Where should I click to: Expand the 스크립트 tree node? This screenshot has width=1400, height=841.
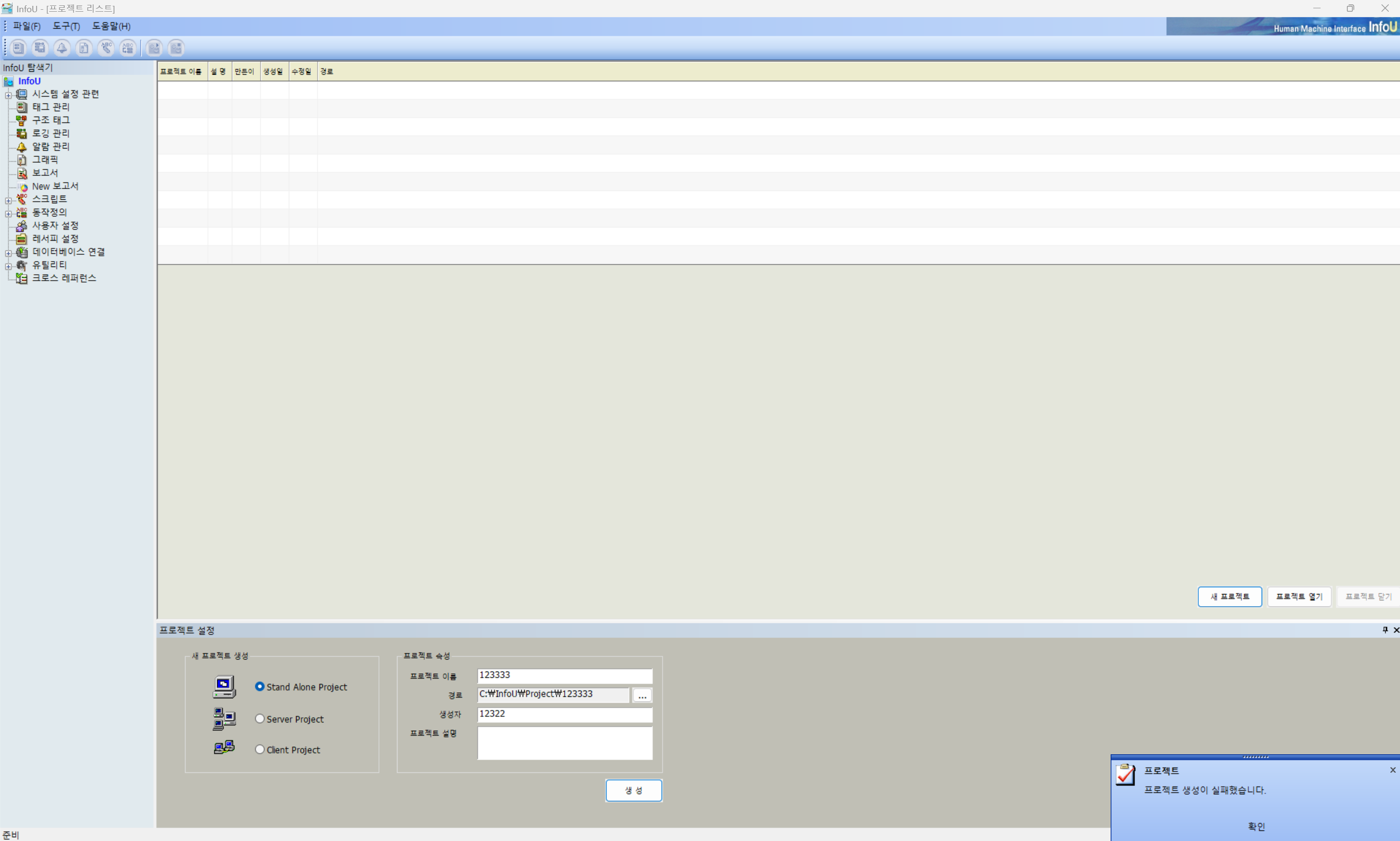[8, 201]
